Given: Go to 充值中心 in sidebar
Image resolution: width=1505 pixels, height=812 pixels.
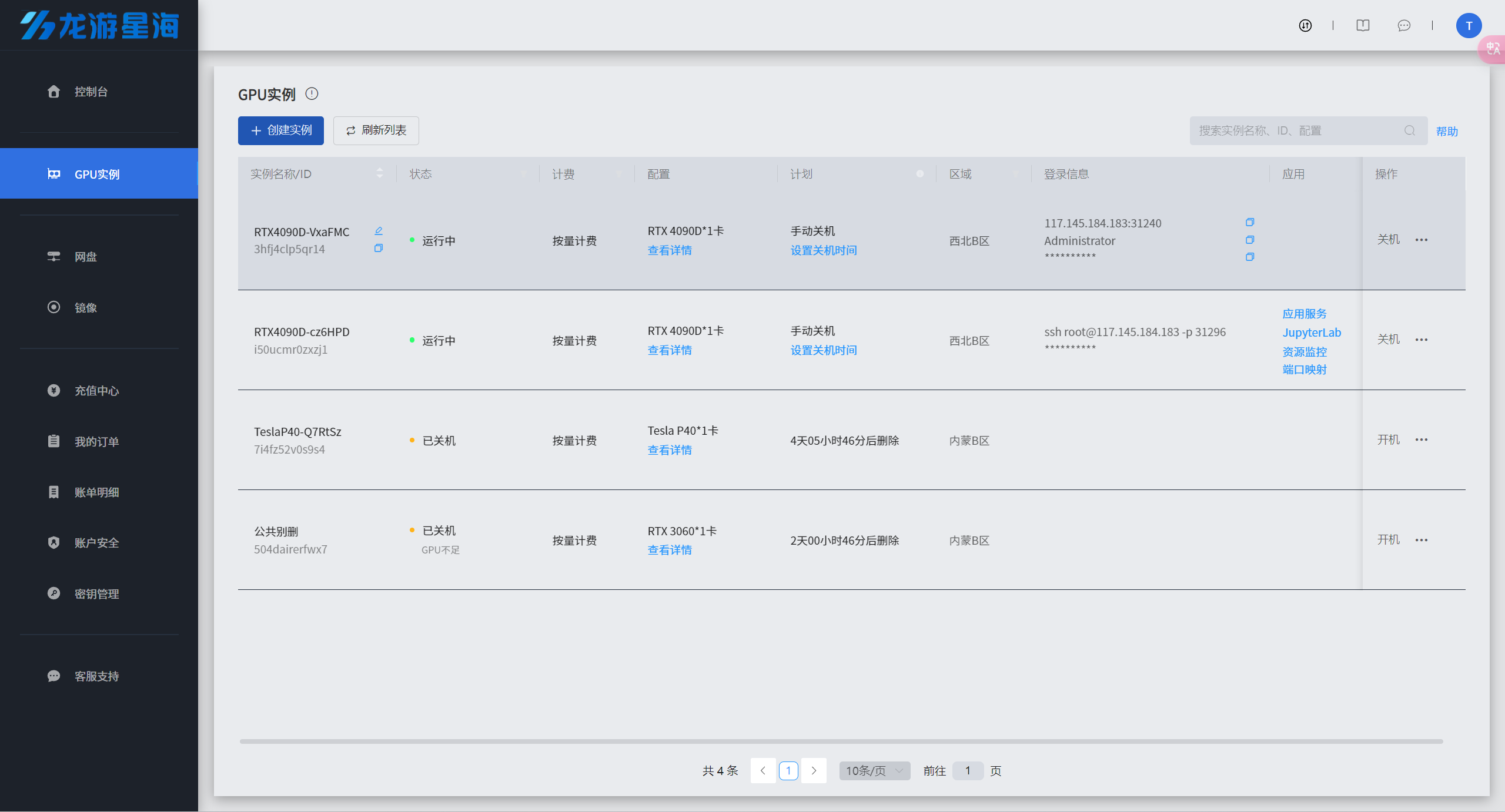Looking at the screenshot, I should pos(96,391).
